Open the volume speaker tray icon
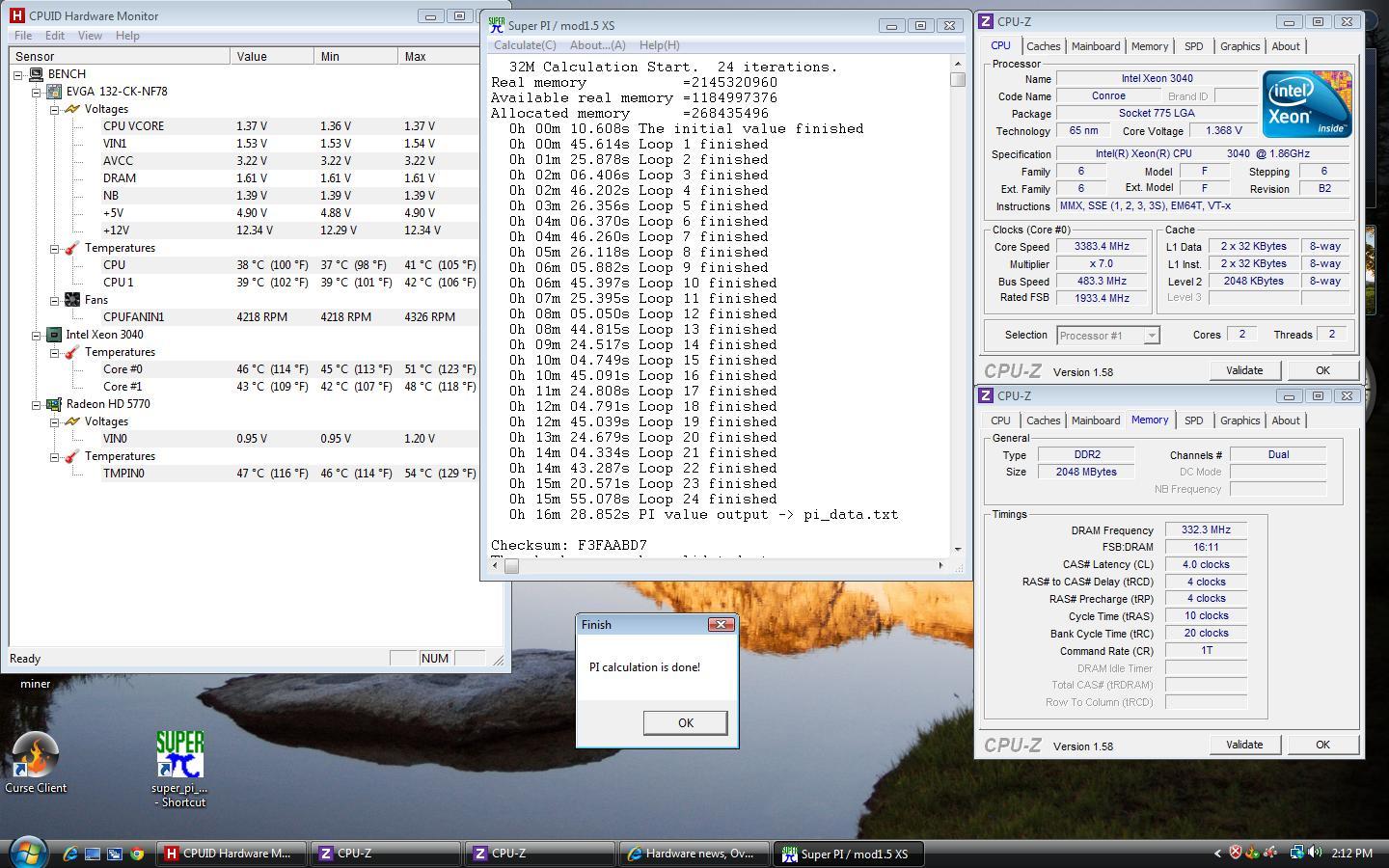Viewport: 1389px width, 868px height. click(x=1315, y=853)
